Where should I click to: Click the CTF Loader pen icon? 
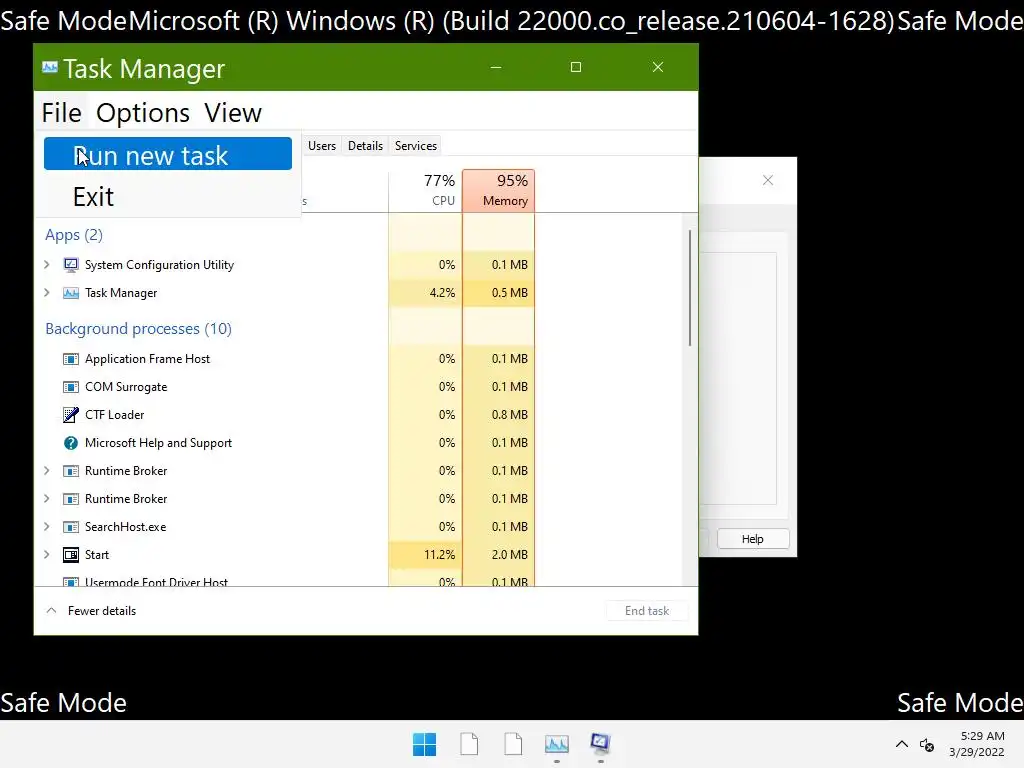pyautogui.click(x=71, y=415)
